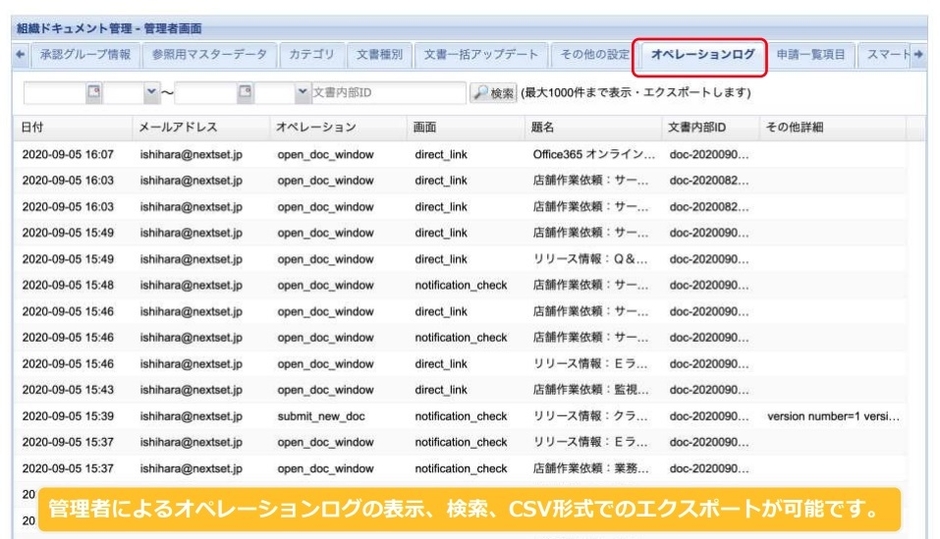Click the 文書内部ID column header
The width and height of the screenshot is (940, 539).
point(711,127)
